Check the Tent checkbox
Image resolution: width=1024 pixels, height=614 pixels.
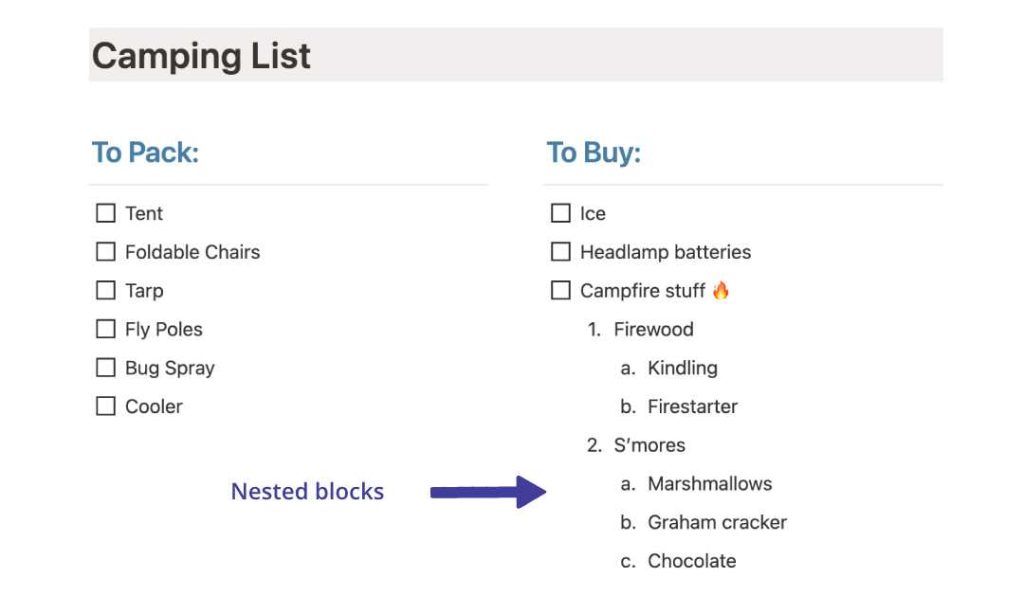pos(106,212)
